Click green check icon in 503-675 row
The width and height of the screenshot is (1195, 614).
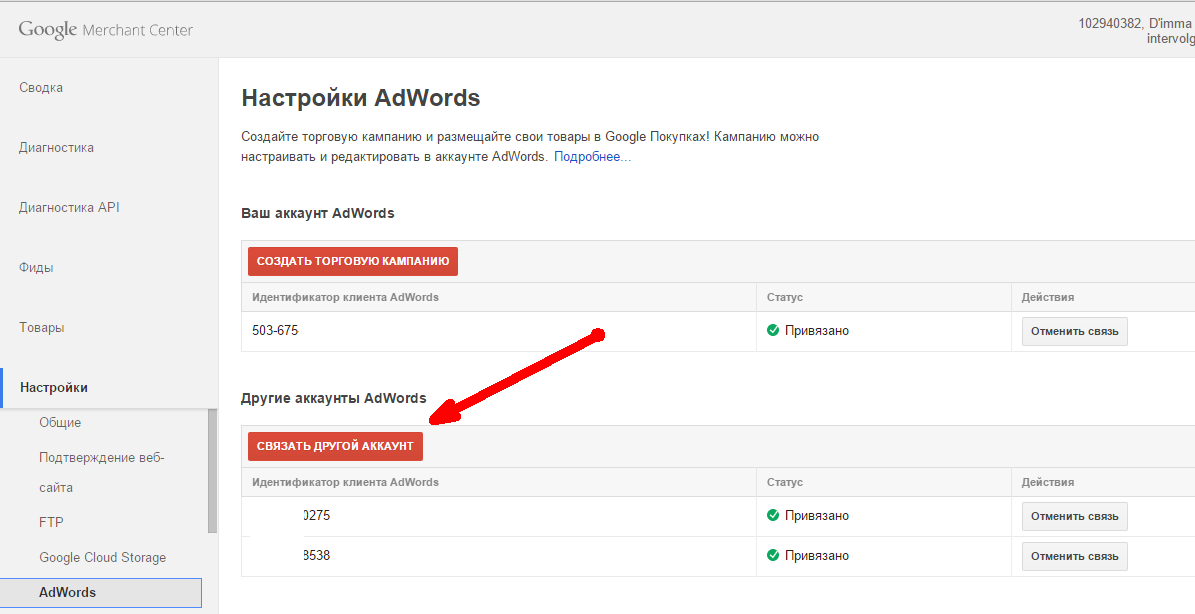pos(773,331)
